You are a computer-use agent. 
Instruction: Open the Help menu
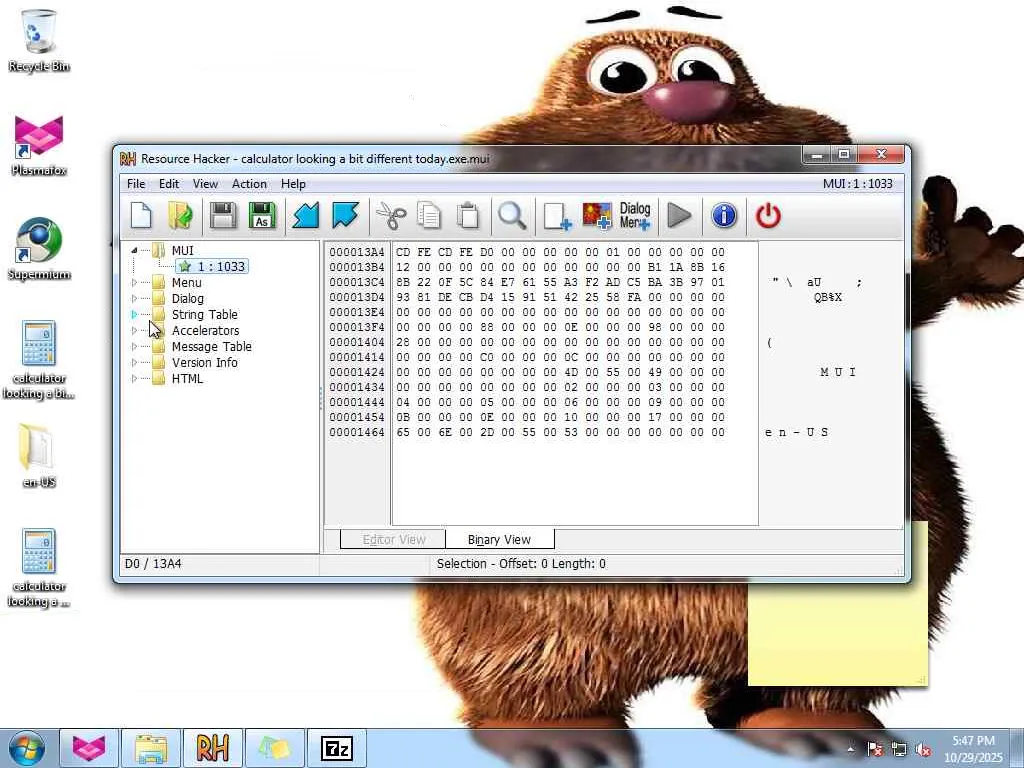[x=293, y=184]
